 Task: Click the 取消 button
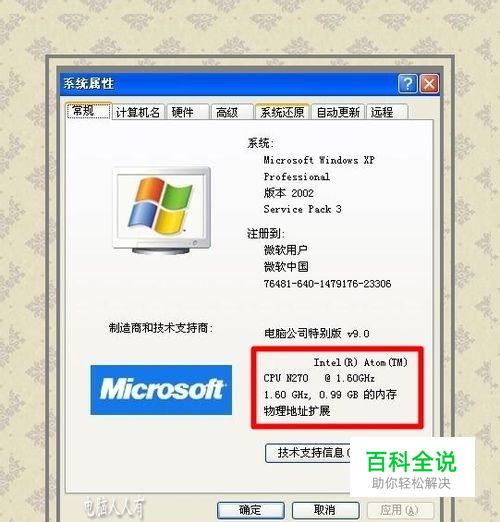(x=325, y=510)
